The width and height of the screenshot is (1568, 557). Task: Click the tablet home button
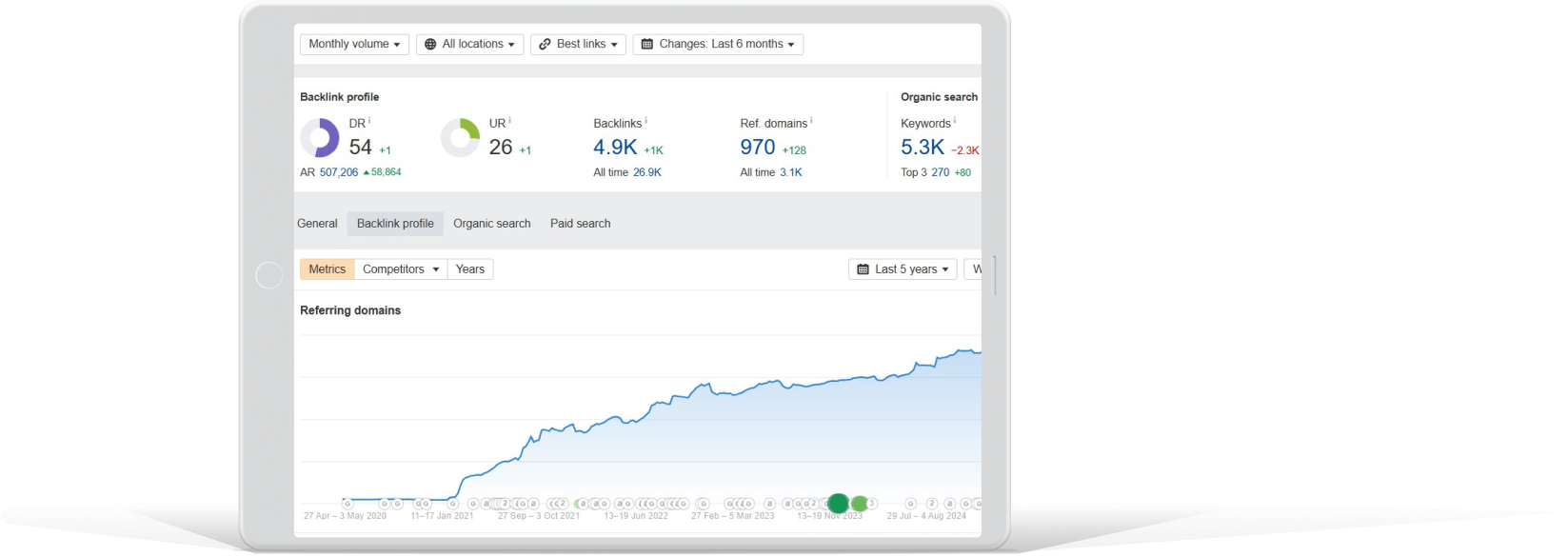pos(269,275)
